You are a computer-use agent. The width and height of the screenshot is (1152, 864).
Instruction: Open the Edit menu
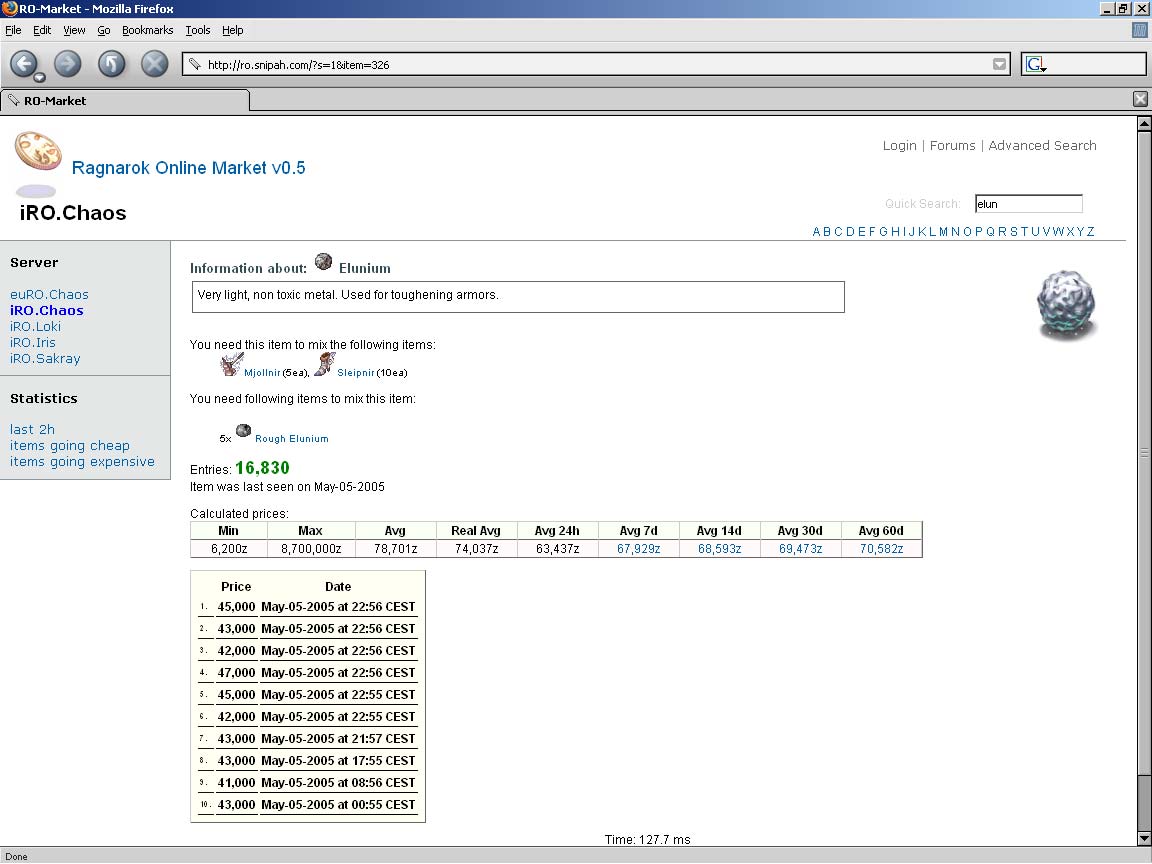(42, 30)
